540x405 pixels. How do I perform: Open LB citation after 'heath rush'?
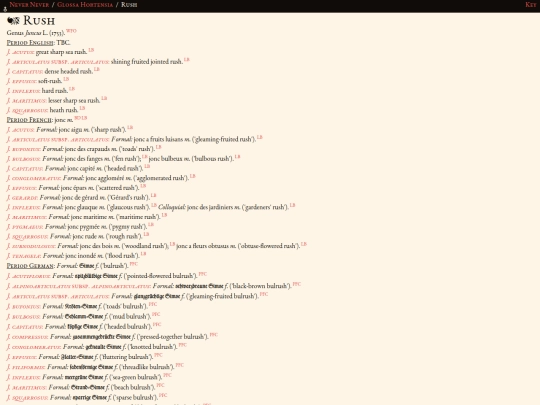click(82, 108)
